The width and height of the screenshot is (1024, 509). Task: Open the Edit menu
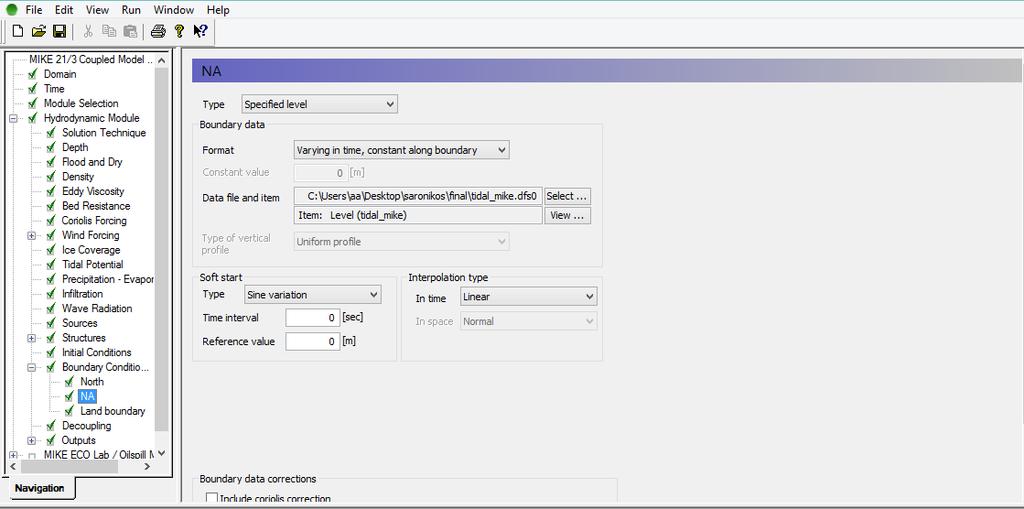click(64, 10)
